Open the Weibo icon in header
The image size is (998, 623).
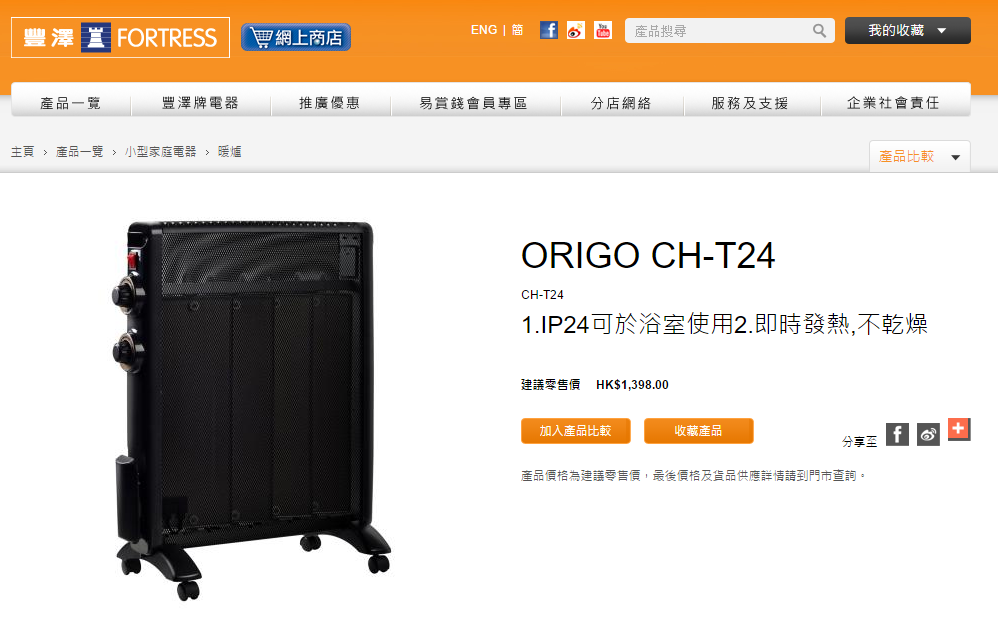575,30
